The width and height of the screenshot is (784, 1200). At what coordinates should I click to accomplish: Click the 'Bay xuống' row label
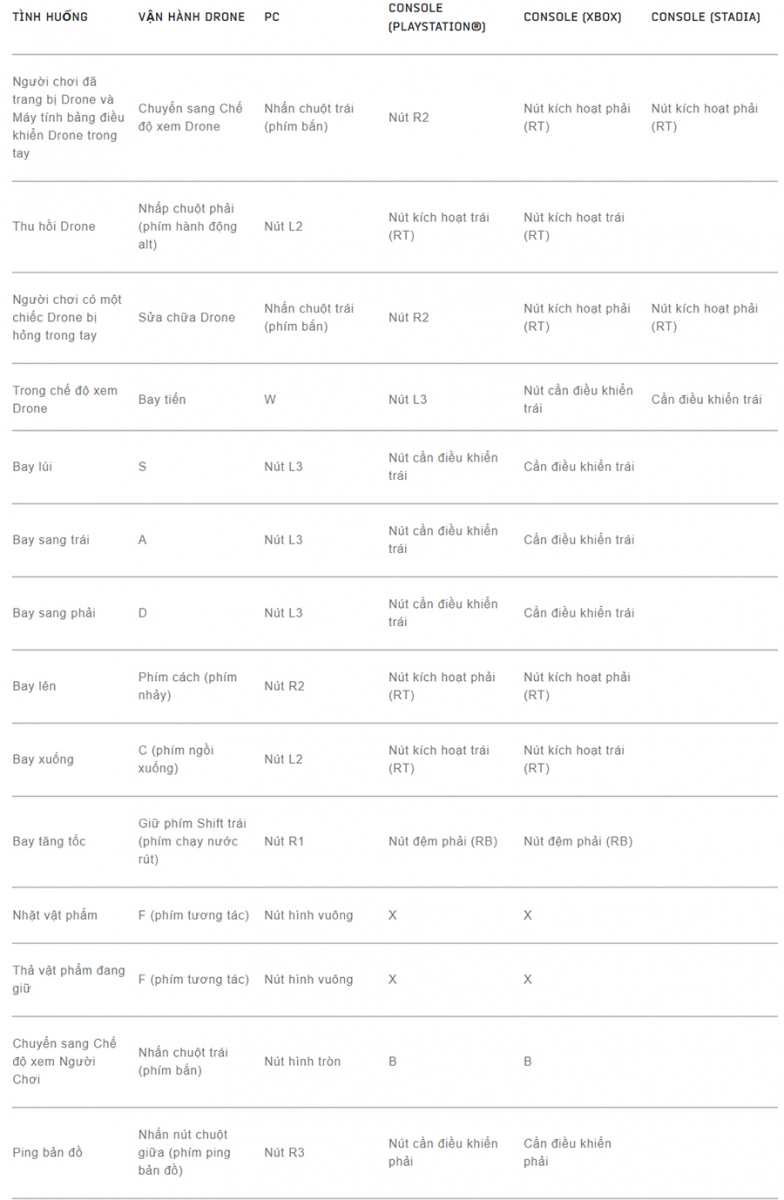tap(43, 759)
